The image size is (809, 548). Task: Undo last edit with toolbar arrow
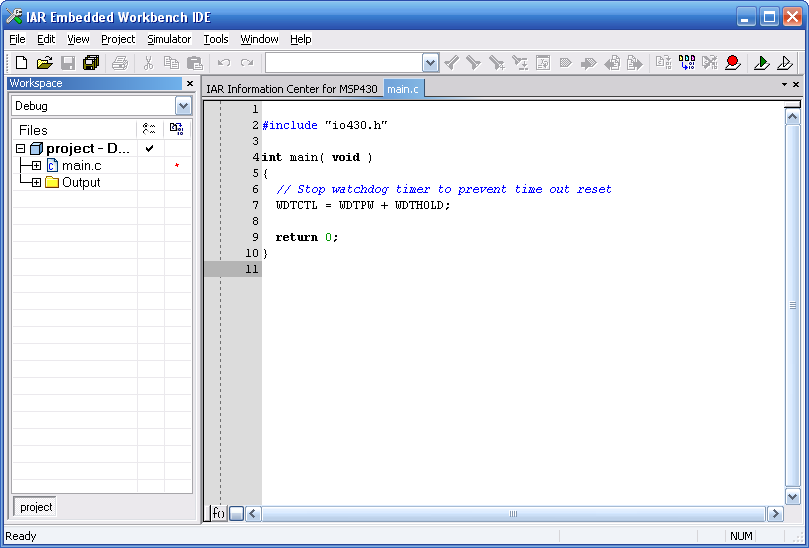click(x=223, y=63)
